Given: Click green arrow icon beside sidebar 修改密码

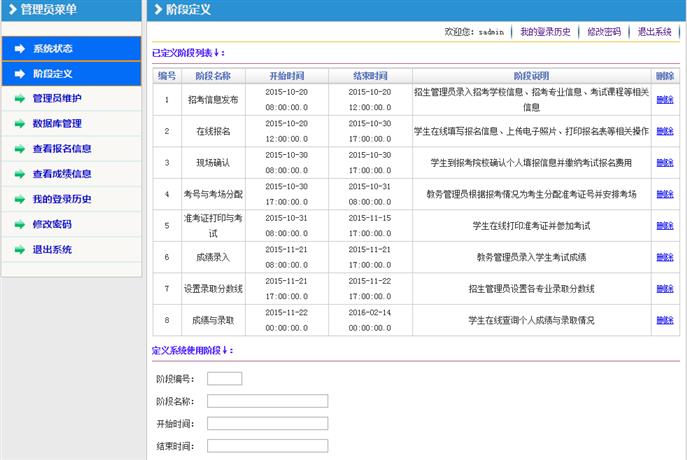Looking at the screenshot, I should click(x=20, y=224).
